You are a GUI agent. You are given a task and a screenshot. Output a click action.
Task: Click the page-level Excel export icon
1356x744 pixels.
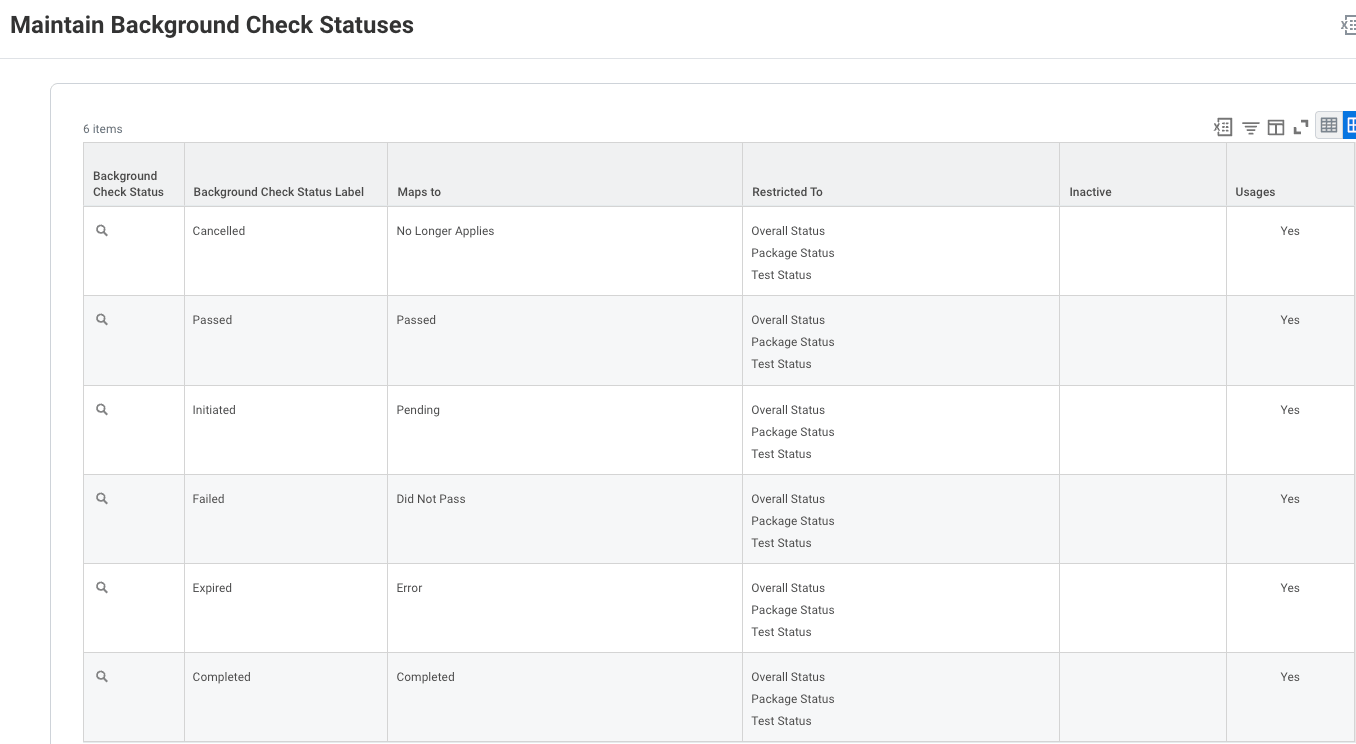pyautogui.click(x=1348, y=25)
